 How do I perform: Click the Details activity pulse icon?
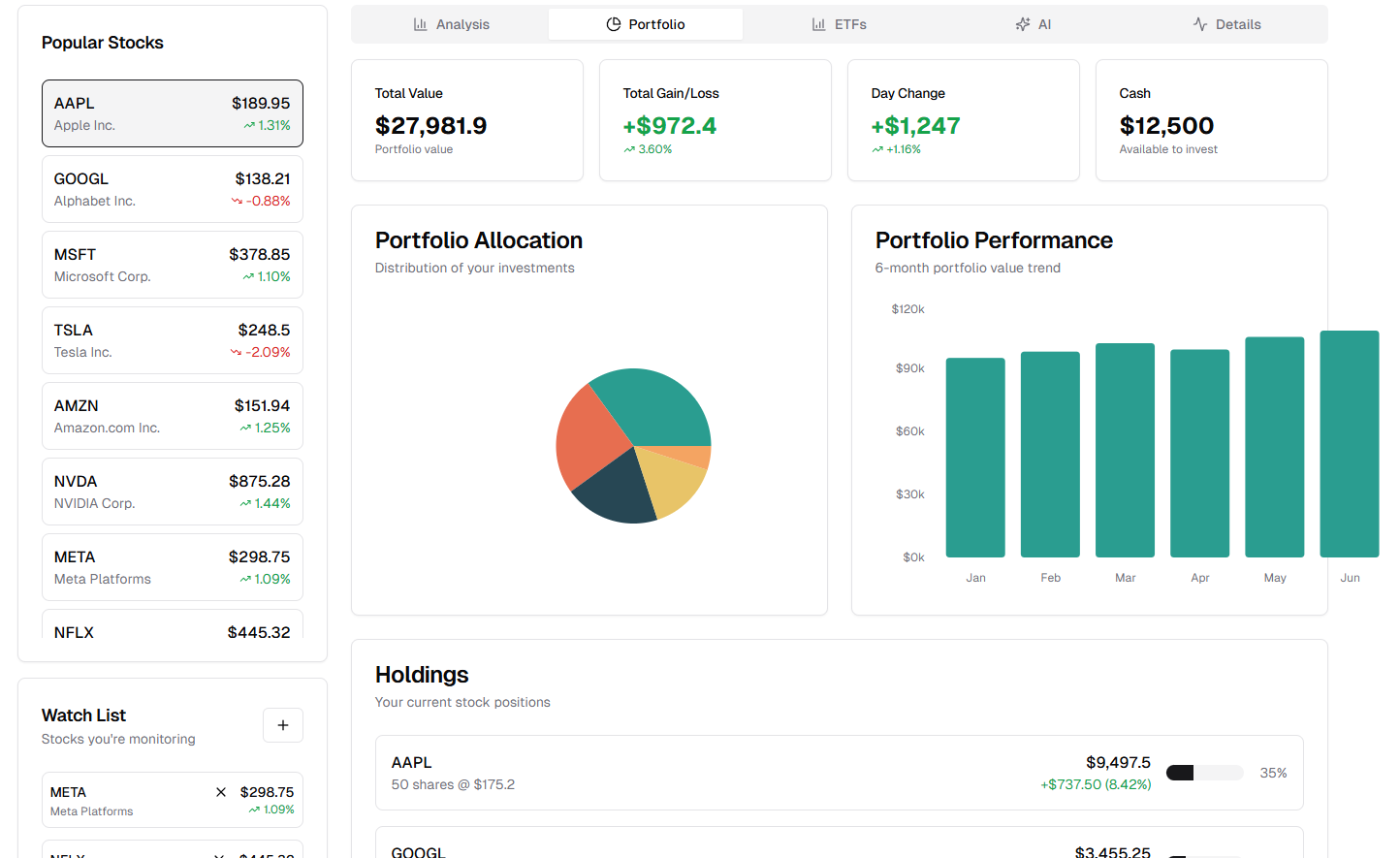tap(1200, 24)
